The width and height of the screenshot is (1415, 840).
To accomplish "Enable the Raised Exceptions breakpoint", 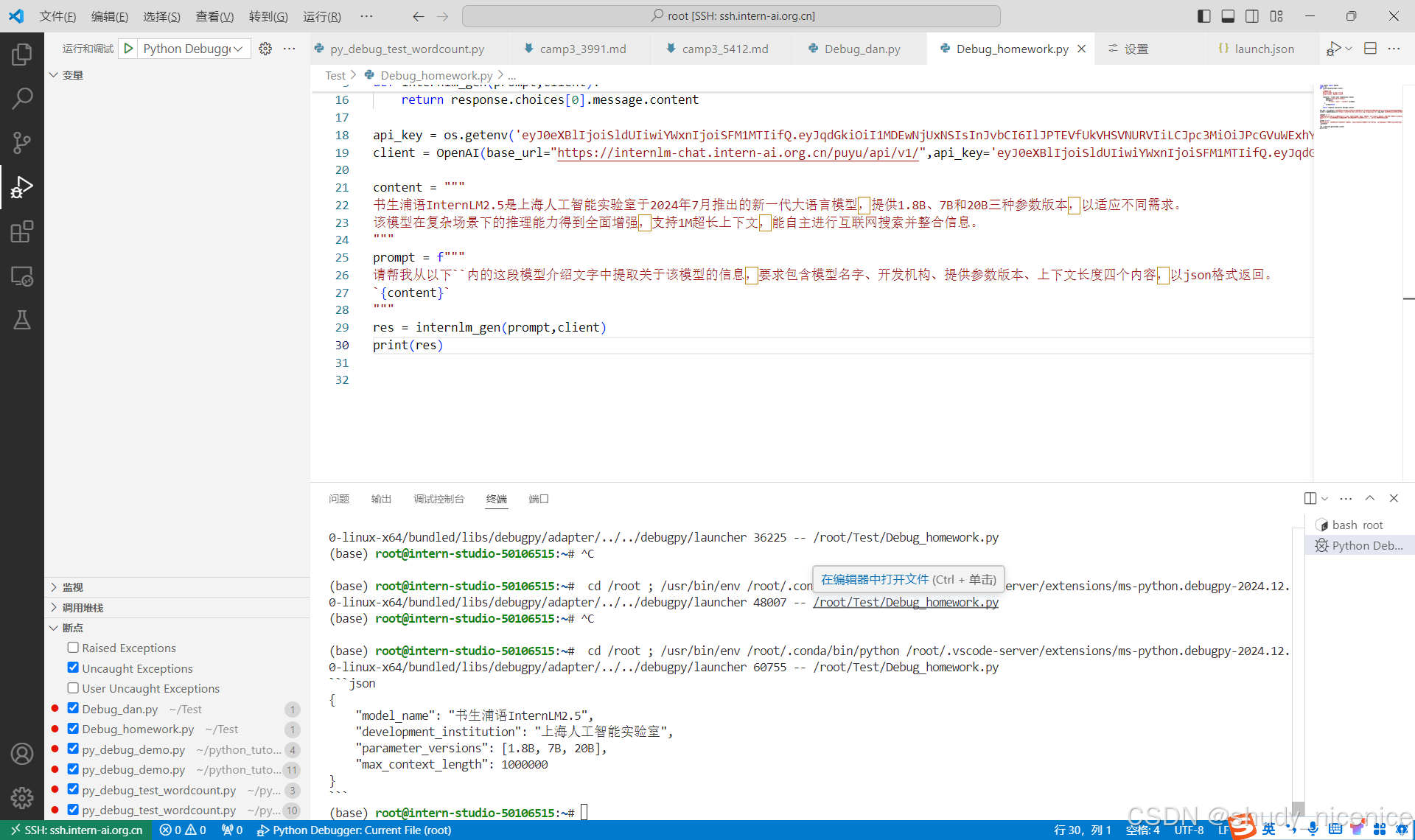I will pos(73,648).
